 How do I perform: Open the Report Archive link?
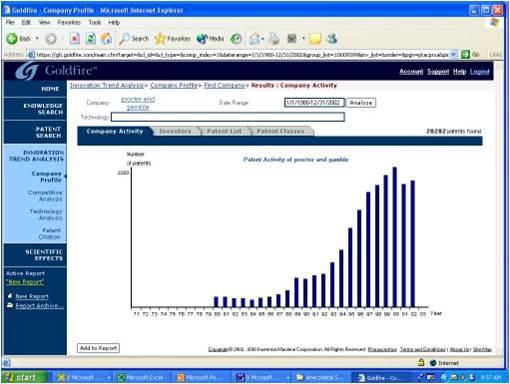(39, 306)
